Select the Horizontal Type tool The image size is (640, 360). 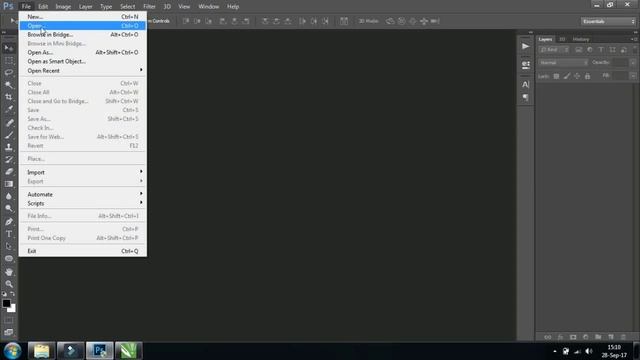[9, 234]
